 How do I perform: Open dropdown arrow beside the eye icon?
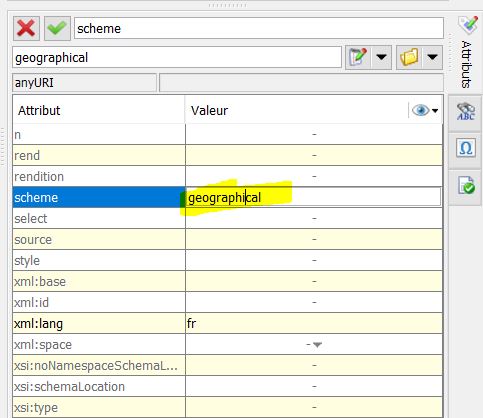tap(435, 111)
